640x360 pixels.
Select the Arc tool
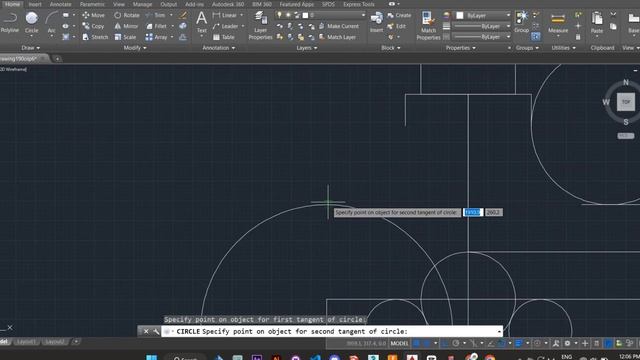51,22
